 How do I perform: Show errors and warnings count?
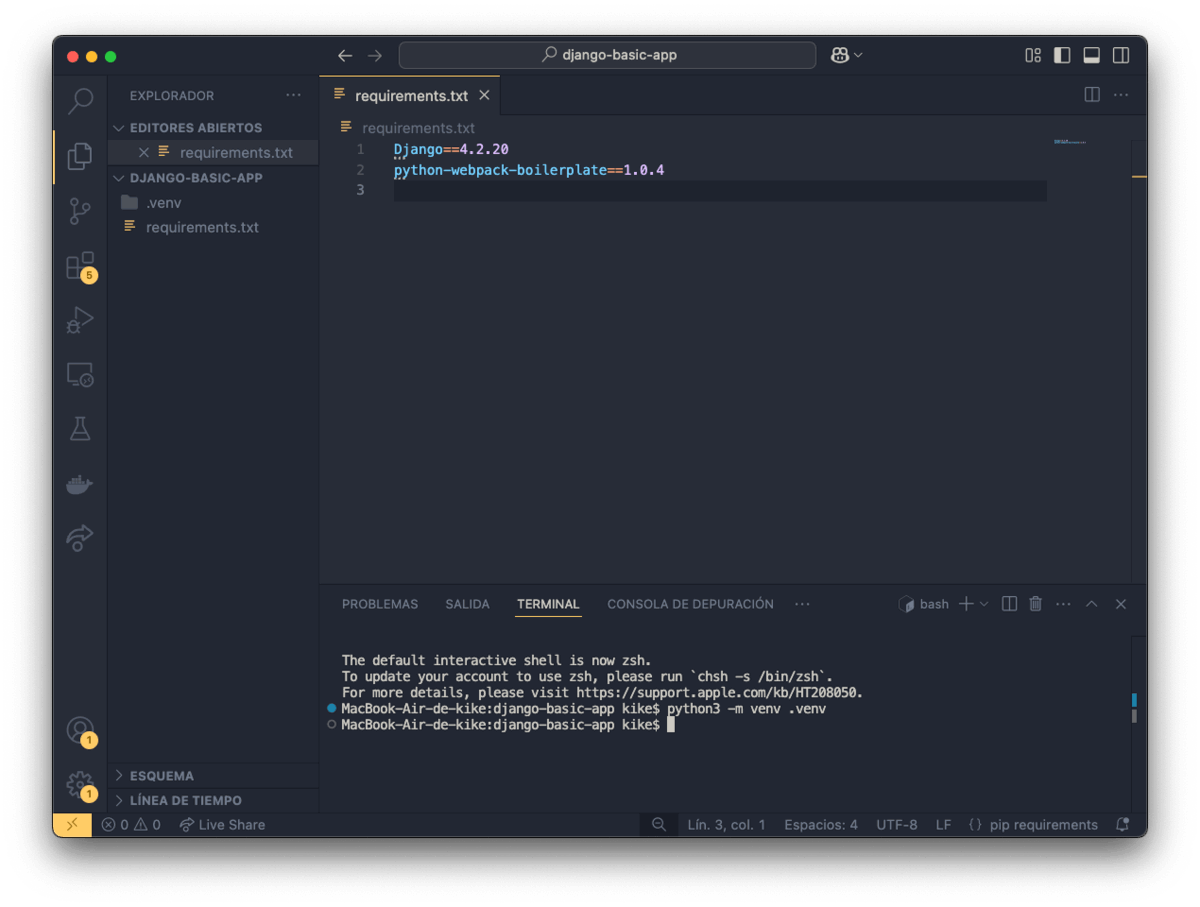pos(130,825)
